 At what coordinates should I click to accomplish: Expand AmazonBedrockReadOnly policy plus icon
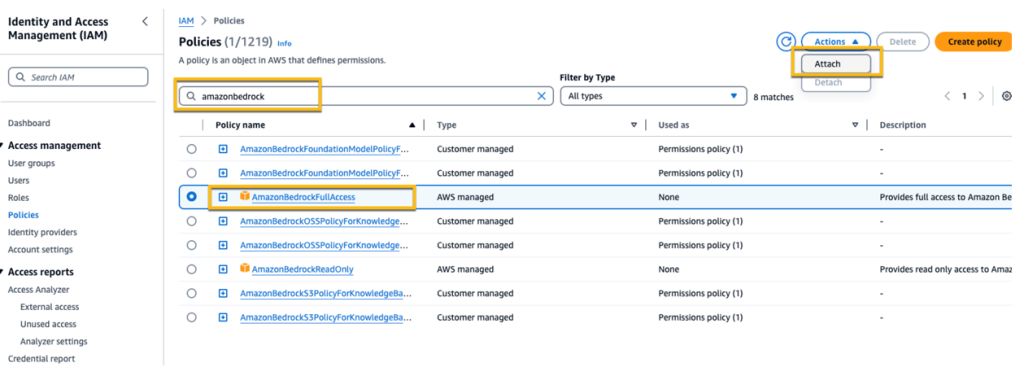223,269
